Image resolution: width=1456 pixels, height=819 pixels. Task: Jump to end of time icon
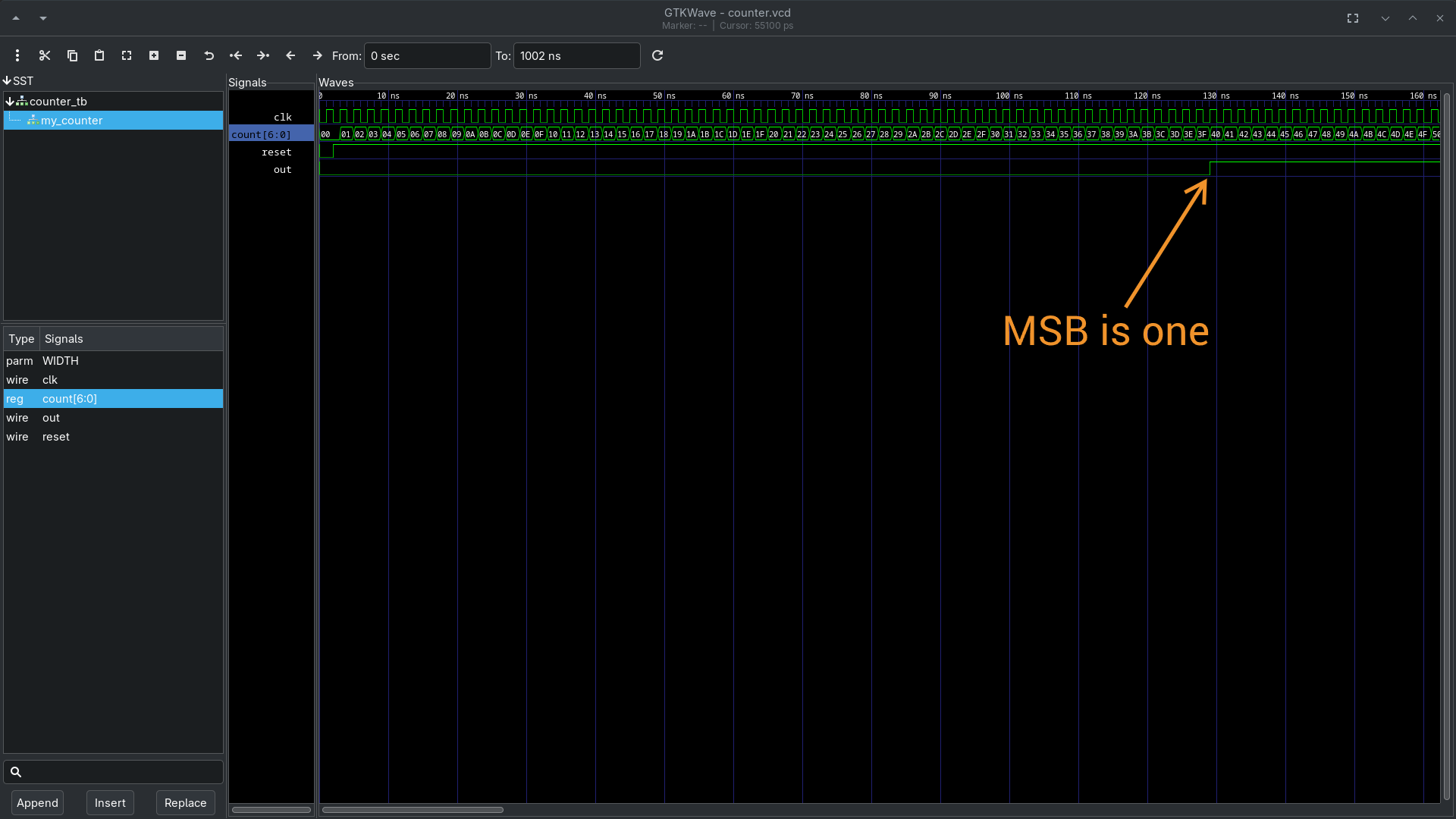point(263,55)
